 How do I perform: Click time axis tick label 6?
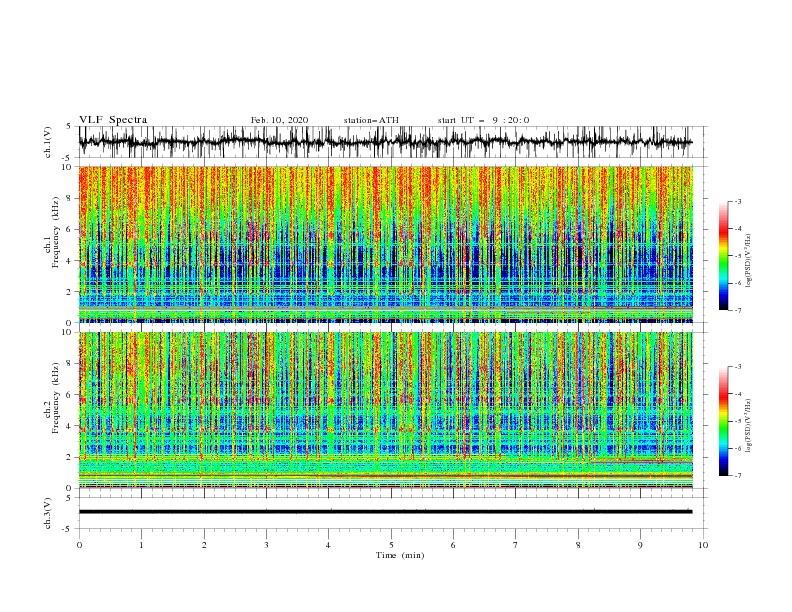pyautogui.click(x=453, y=545)
